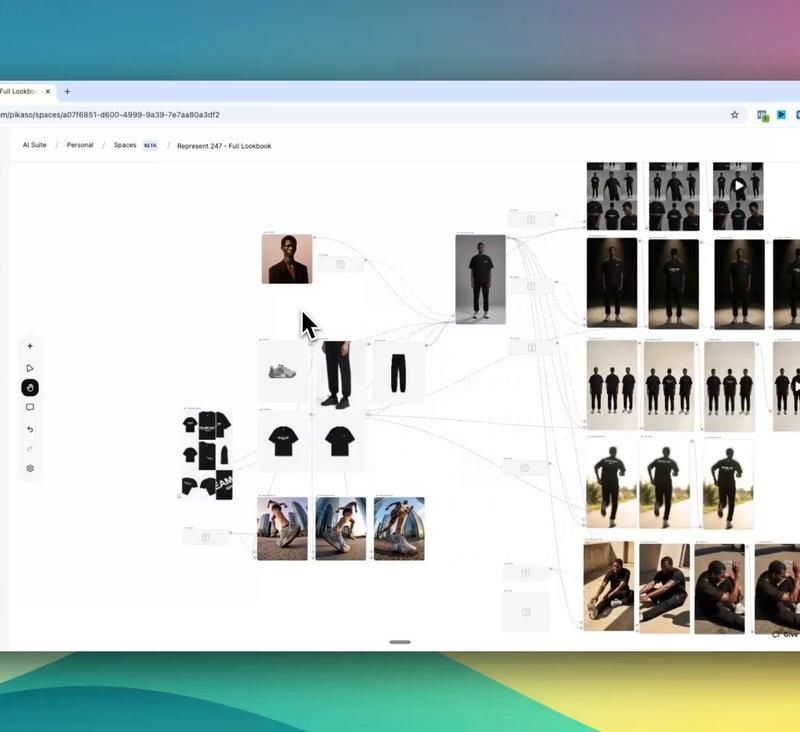Select the text node left of the top-row collages

point(531,219)
